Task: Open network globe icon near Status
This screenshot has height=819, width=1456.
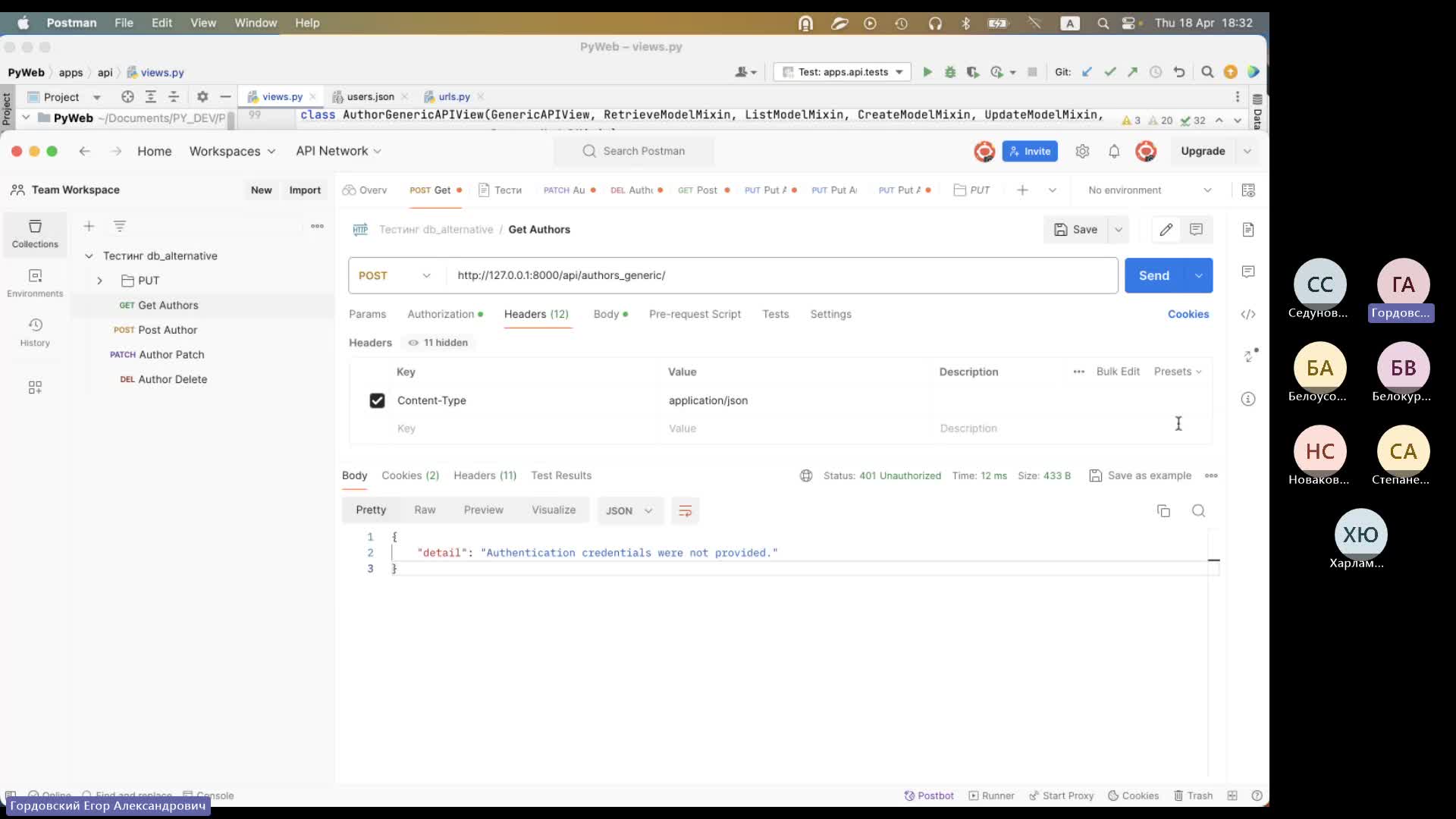Action: pyautogui.click(x=806, y=475)
